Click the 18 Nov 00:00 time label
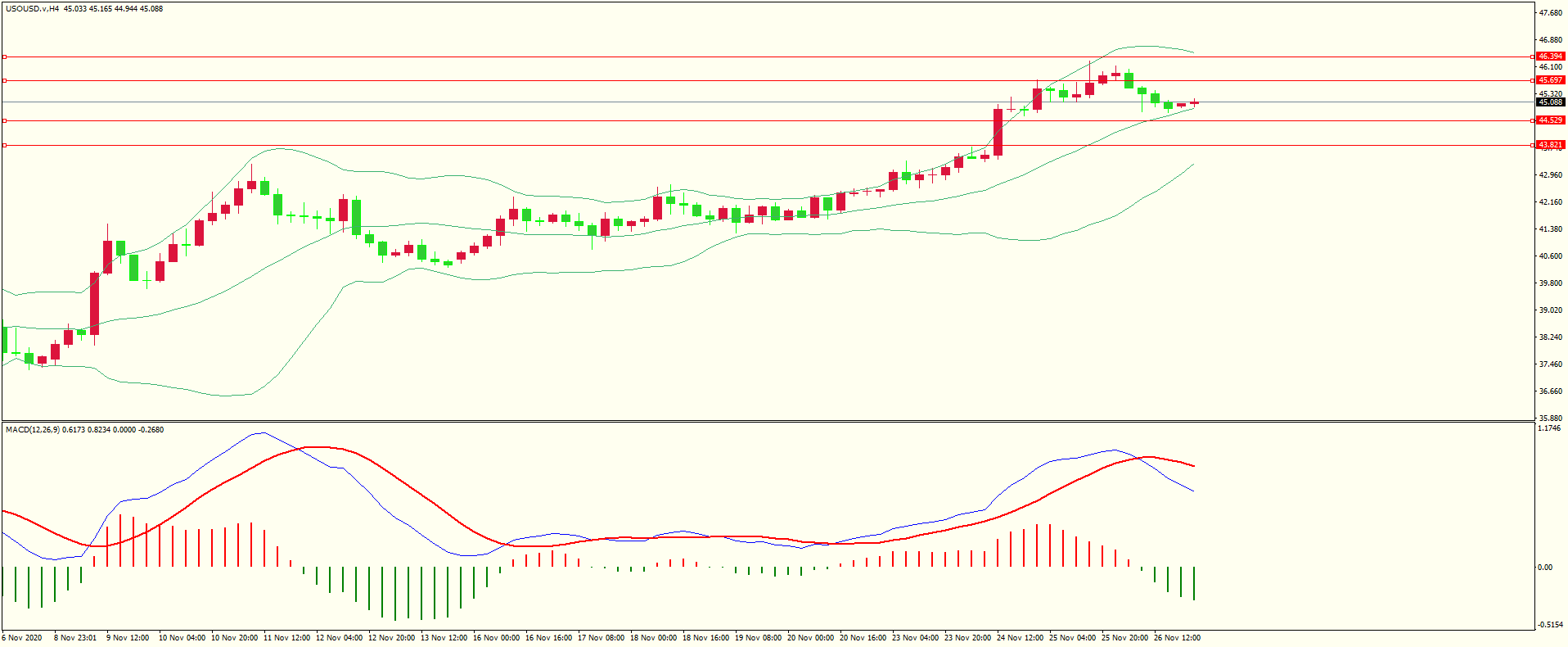 click(653, 638)
